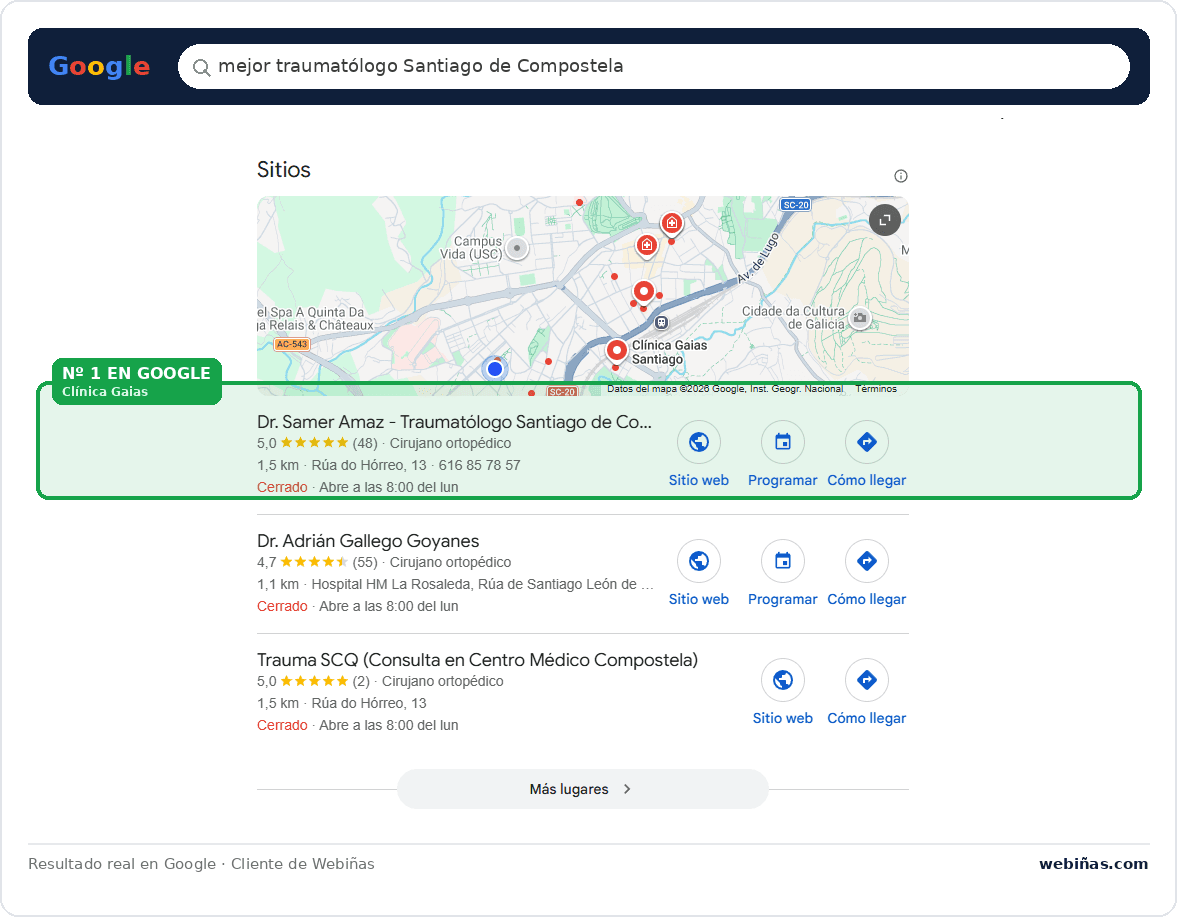Focus the search box with traumatólogo query
This screenshot has height=917, width=1177.
(653, 66)
